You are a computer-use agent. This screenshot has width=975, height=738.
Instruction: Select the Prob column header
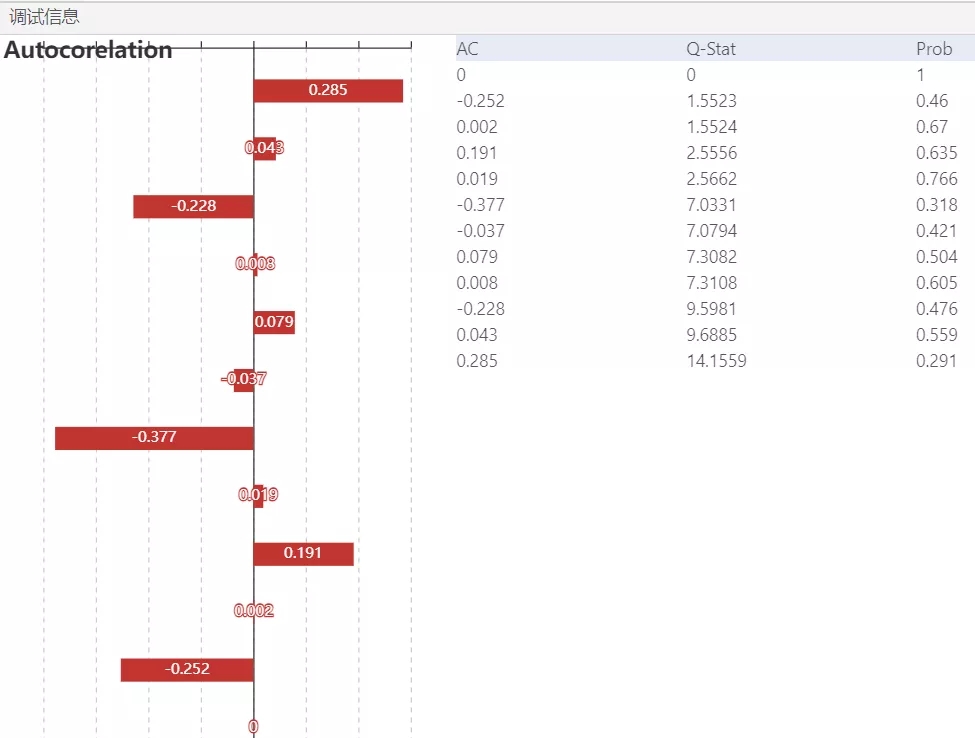pyautogui.click(x=934, y=48)
